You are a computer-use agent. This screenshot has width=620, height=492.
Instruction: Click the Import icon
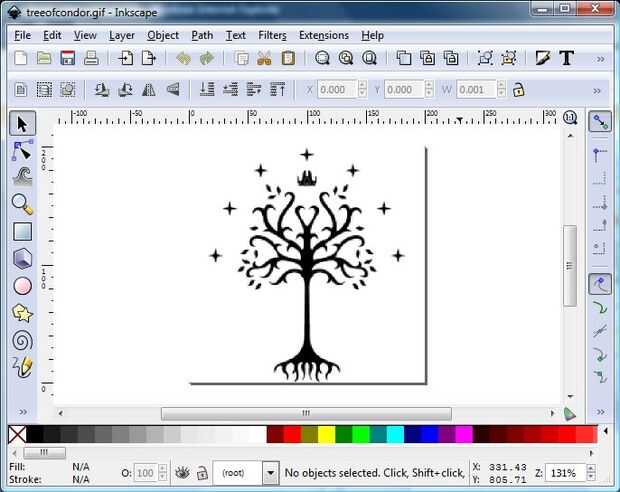point(126,58)
